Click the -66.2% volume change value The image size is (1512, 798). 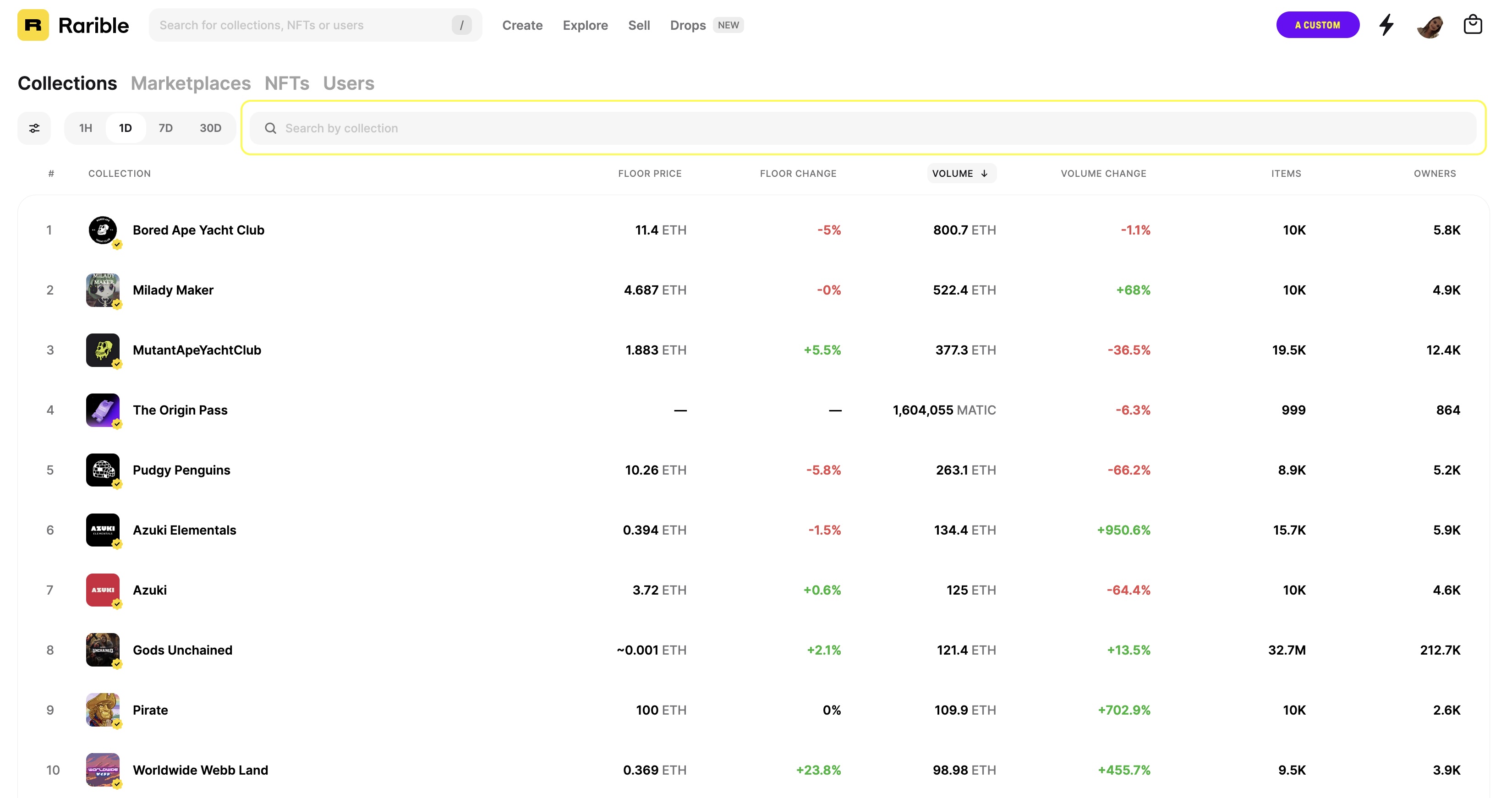1129,470
